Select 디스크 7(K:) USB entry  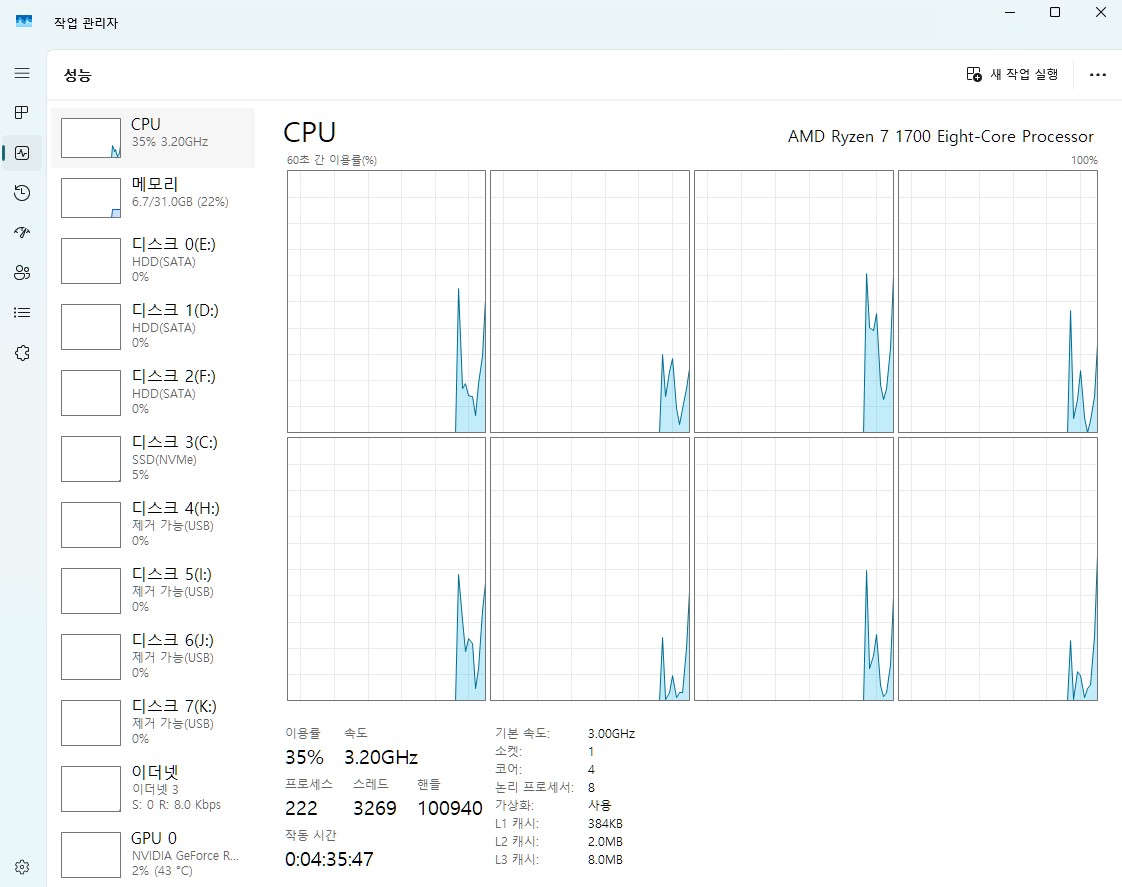(153, 722)
